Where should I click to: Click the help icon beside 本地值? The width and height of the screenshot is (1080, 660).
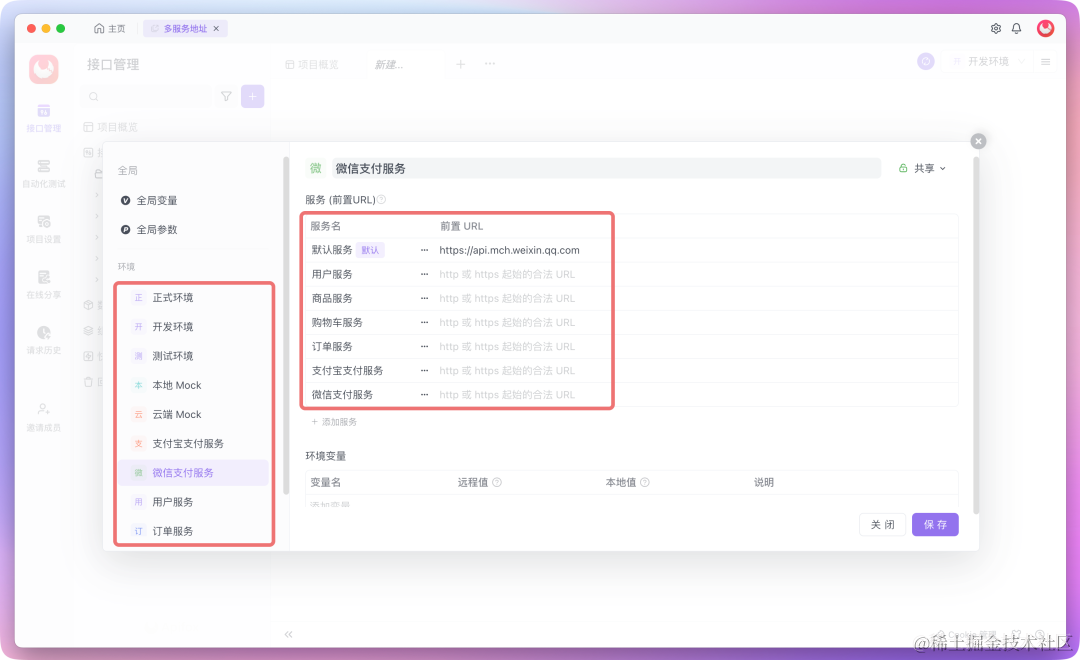(x=645, y=482)
